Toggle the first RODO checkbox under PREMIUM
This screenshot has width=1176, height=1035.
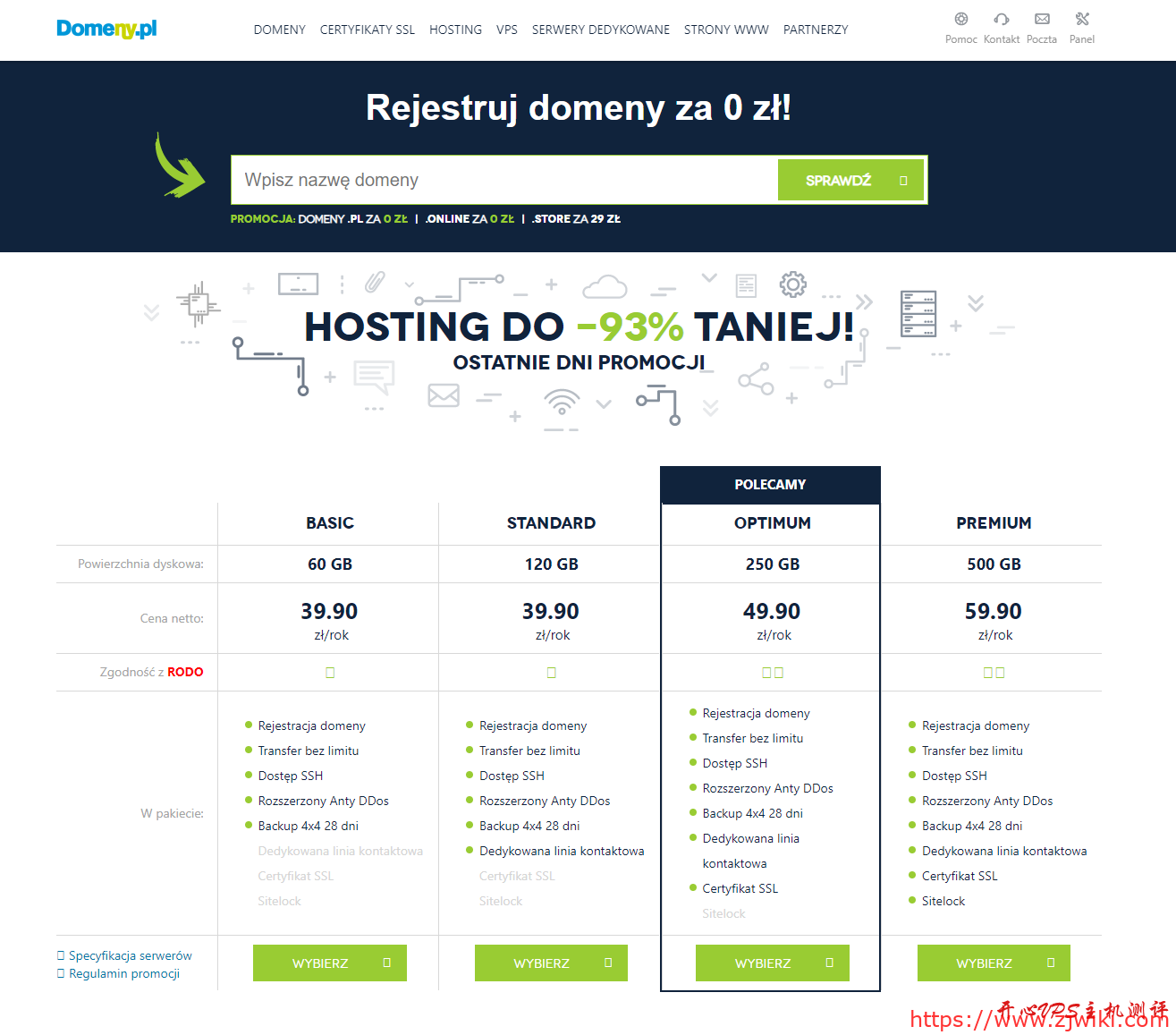987,672
